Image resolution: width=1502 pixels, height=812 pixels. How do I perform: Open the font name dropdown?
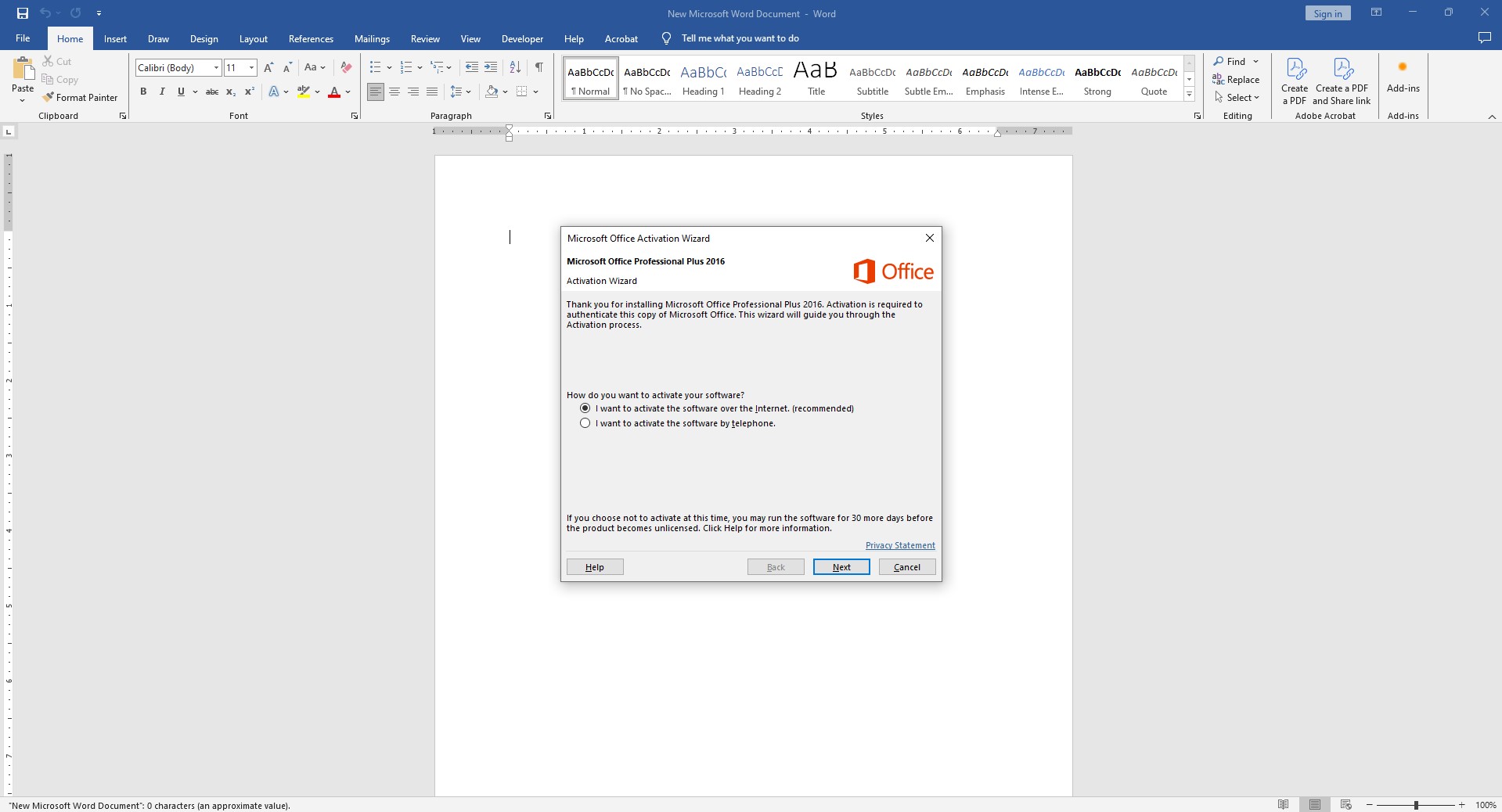point(217,68)
